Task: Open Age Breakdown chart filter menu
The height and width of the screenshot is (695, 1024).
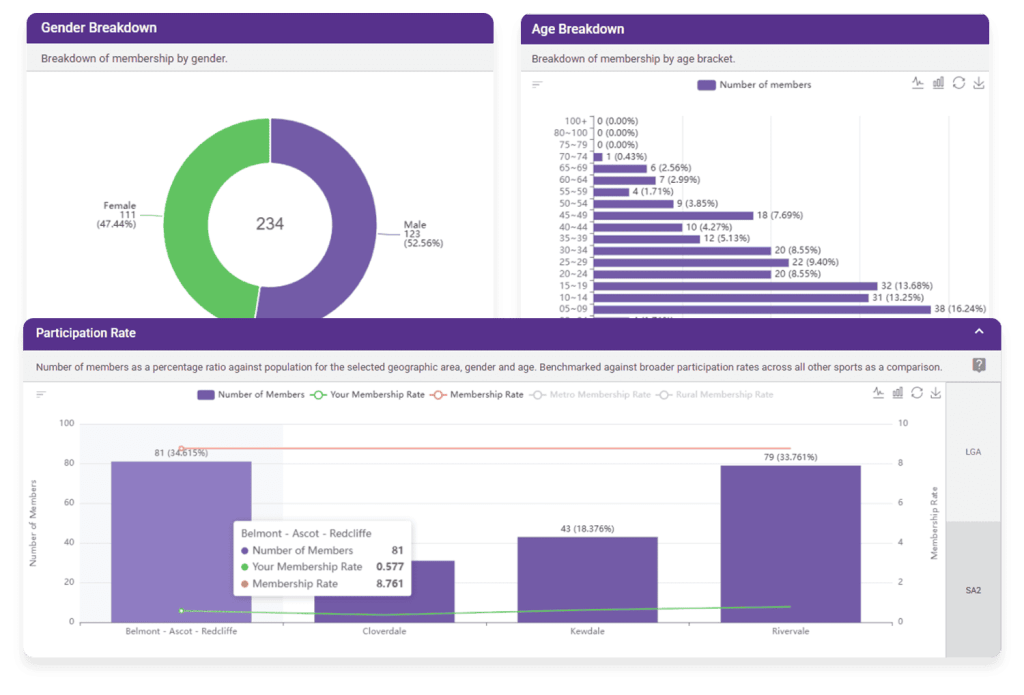Action: click(x=537, y=85)
